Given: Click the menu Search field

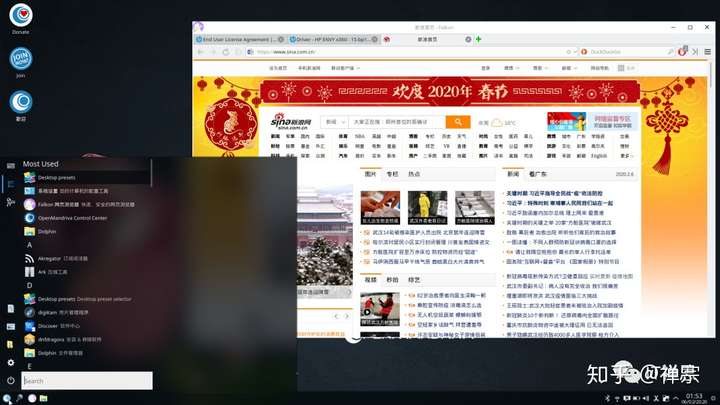Looking at the screenshot, I should 87,381.
